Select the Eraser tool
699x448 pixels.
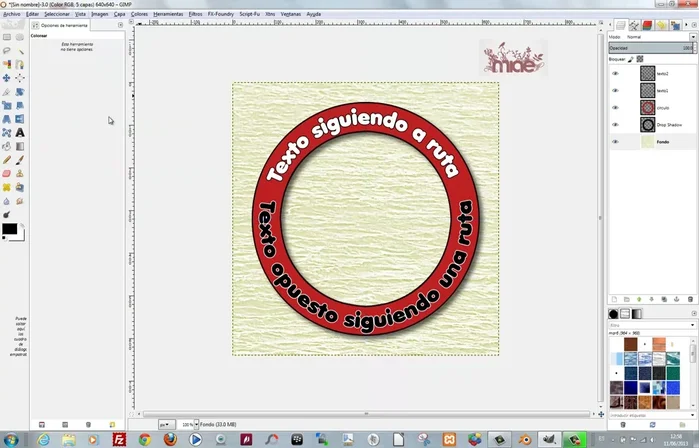(7, 173)
